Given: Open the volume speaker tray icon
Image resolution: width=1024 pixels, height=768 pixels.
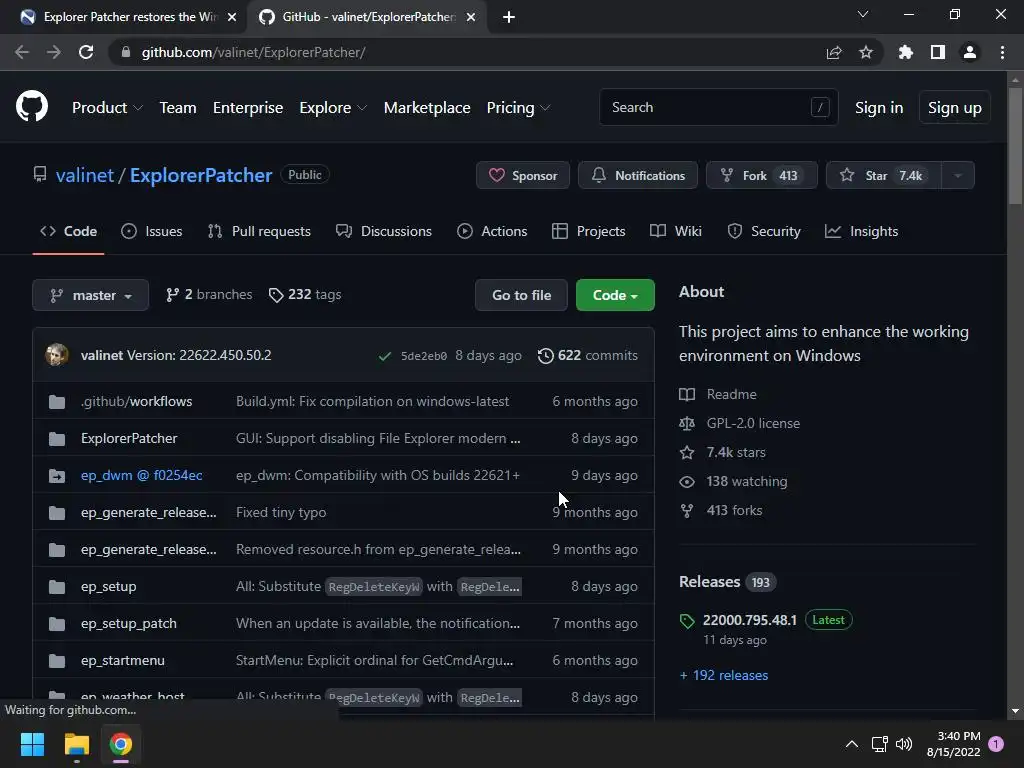Looking at the screenshot, I should (x=904, y=744).
